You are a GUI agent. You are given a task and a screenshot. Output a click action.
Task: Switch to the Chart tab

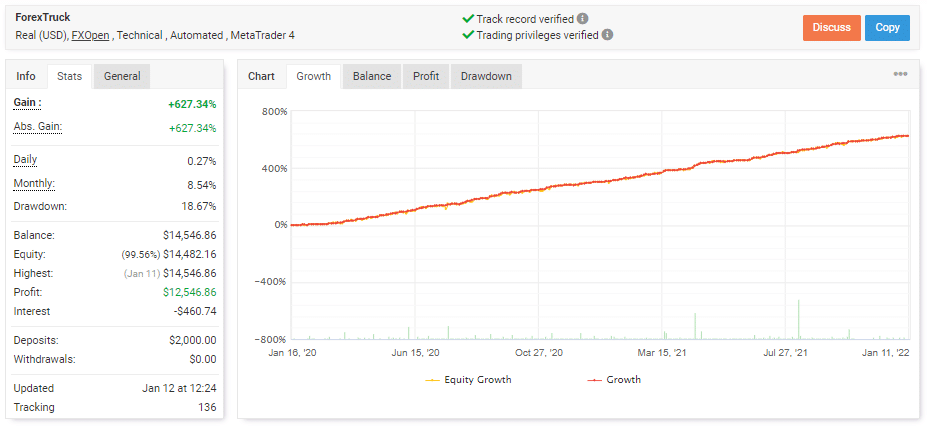click(261, 76)
